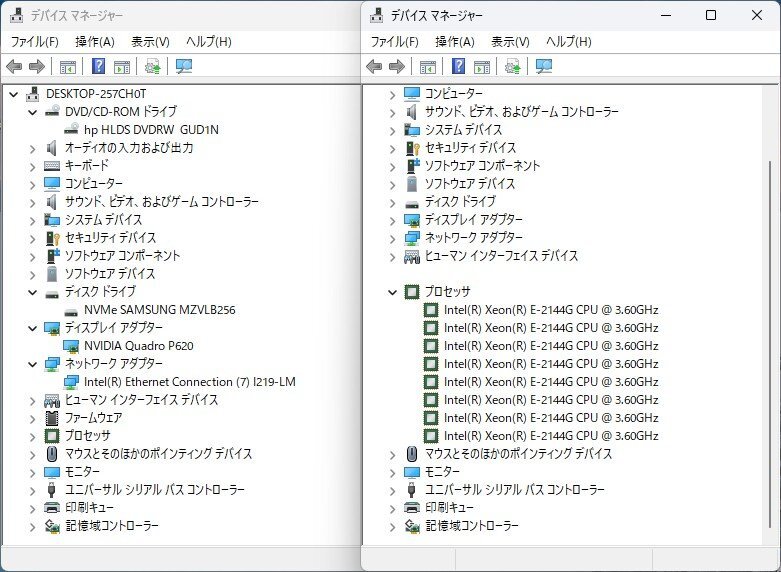Open ファイル(F) menu in left window
This screenshot has height=572, width=781.
pyautogui.click(x=34, y=41)
